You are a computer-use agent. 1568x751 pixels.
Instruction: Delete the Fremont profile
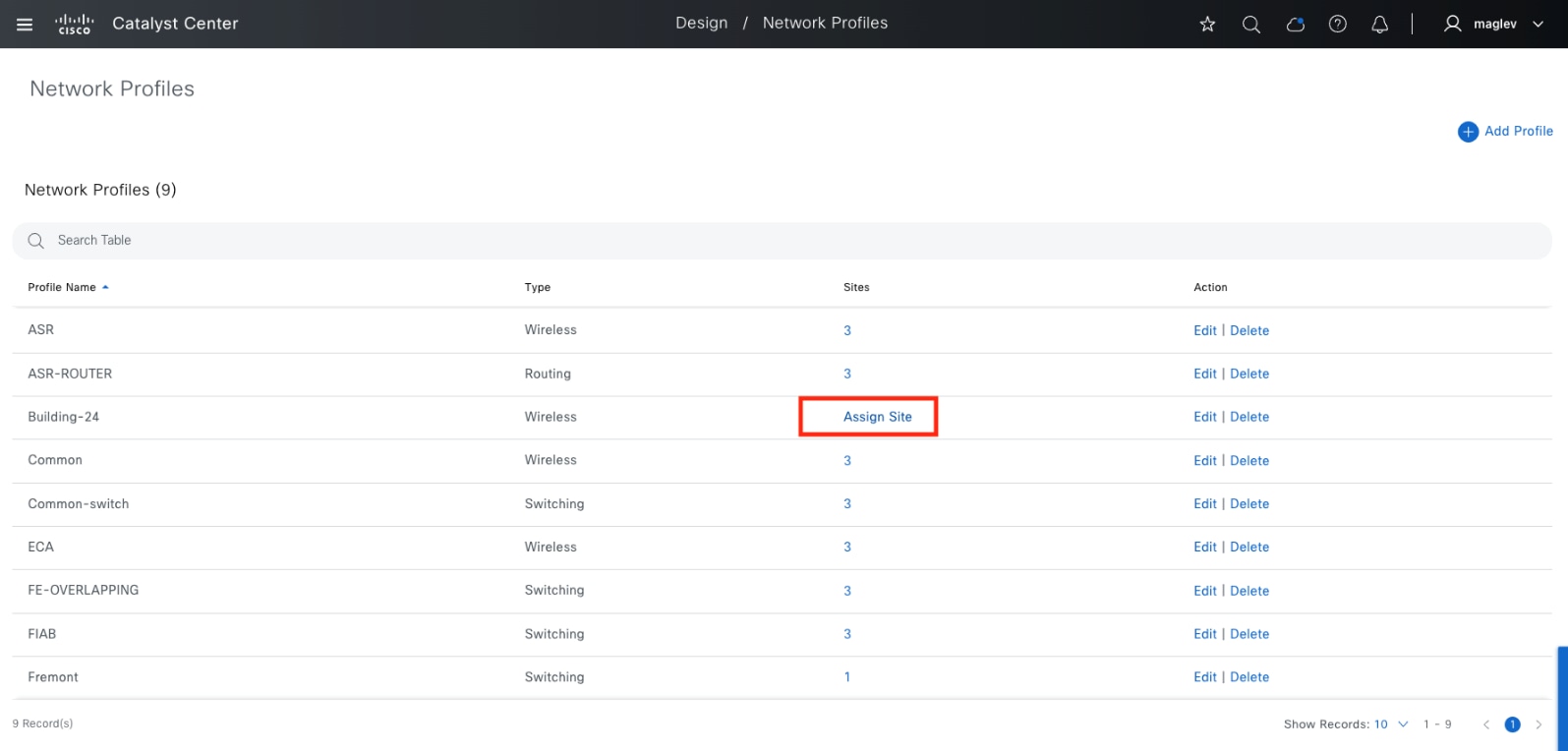[x=1249, y=677]
